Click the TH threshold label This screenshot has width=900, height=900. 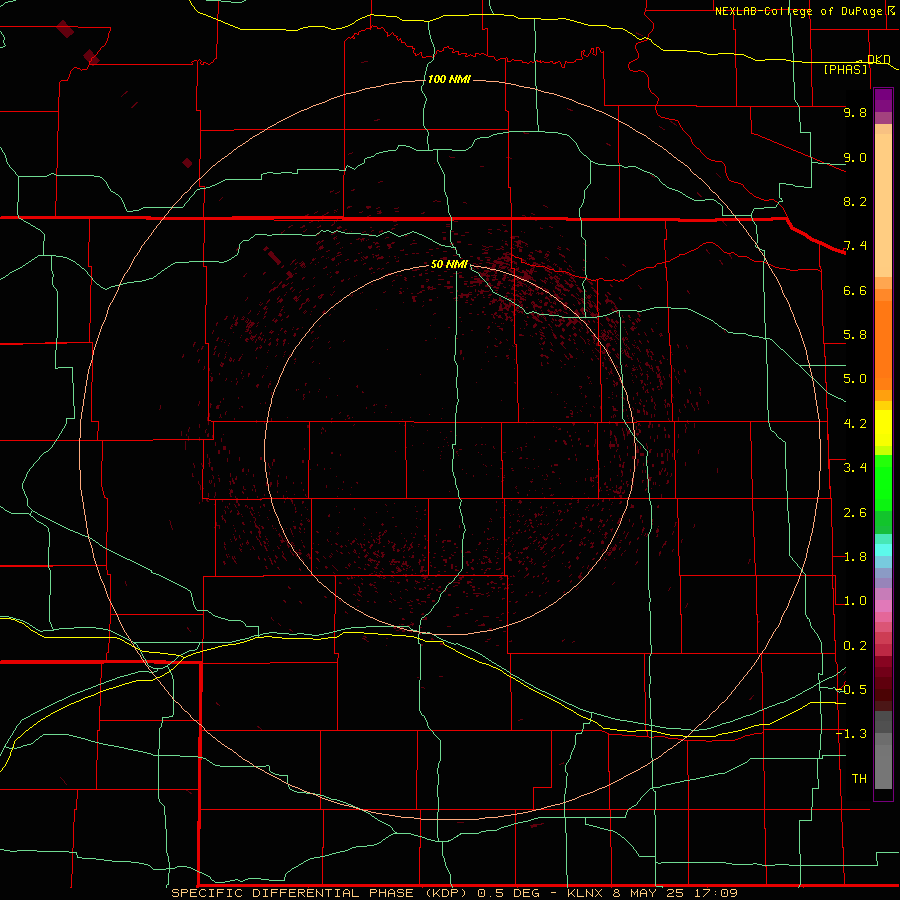click(859, 779)
